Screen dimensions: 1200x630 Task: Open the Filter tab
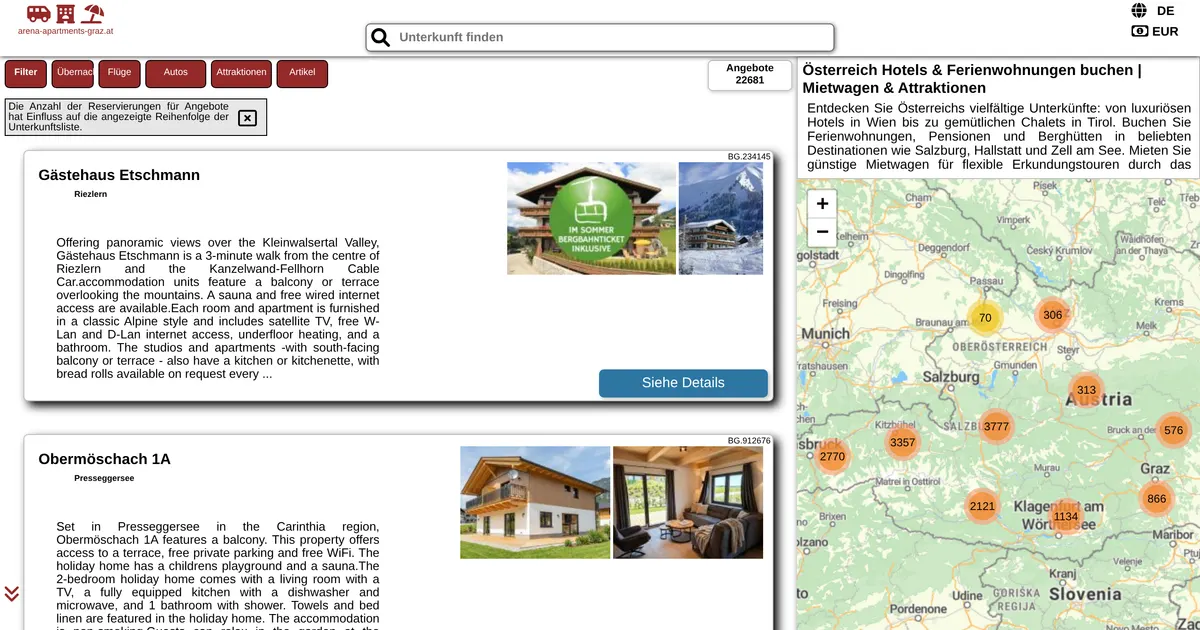(26, 73)
